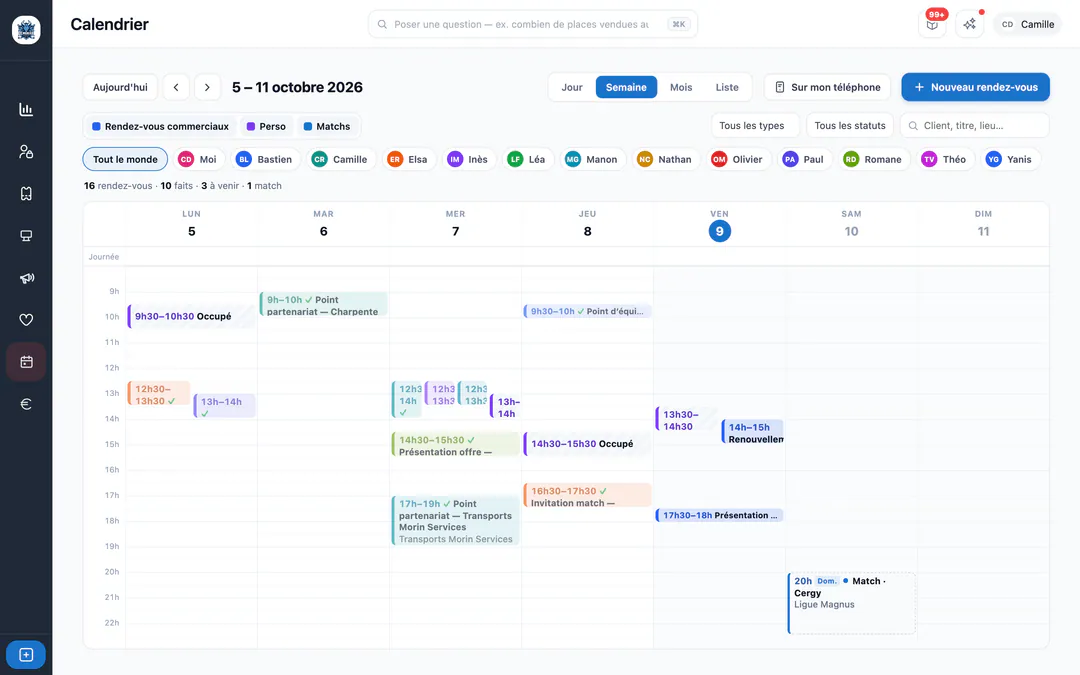Viewport: 1080px width, 675px height.
Task: Toggle the Perso legend filter
Action: click(266, 126)
